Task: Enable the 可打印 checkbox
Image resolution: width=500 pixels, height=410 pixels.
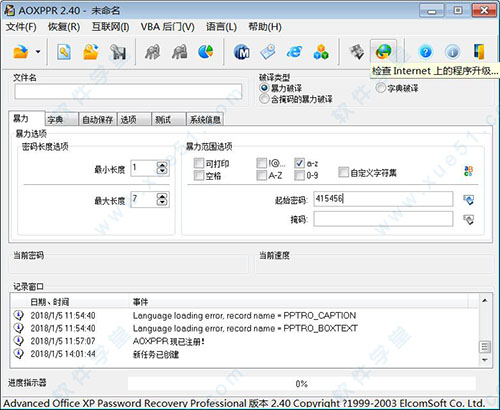Action: 199,163
